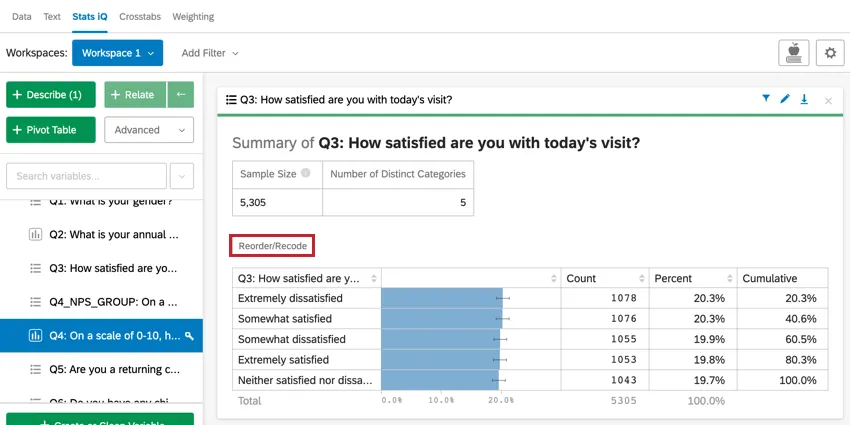Click the pencil edit icon on Q3 card

click(785, 99)
